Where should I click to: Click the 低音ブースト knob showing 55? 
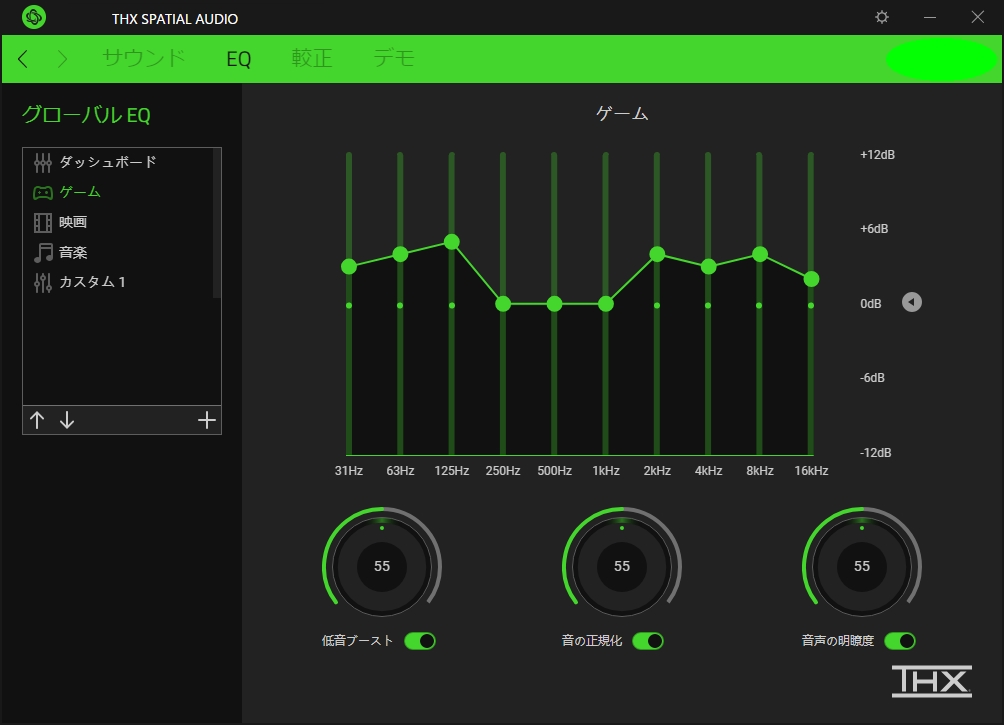(382, 566)
